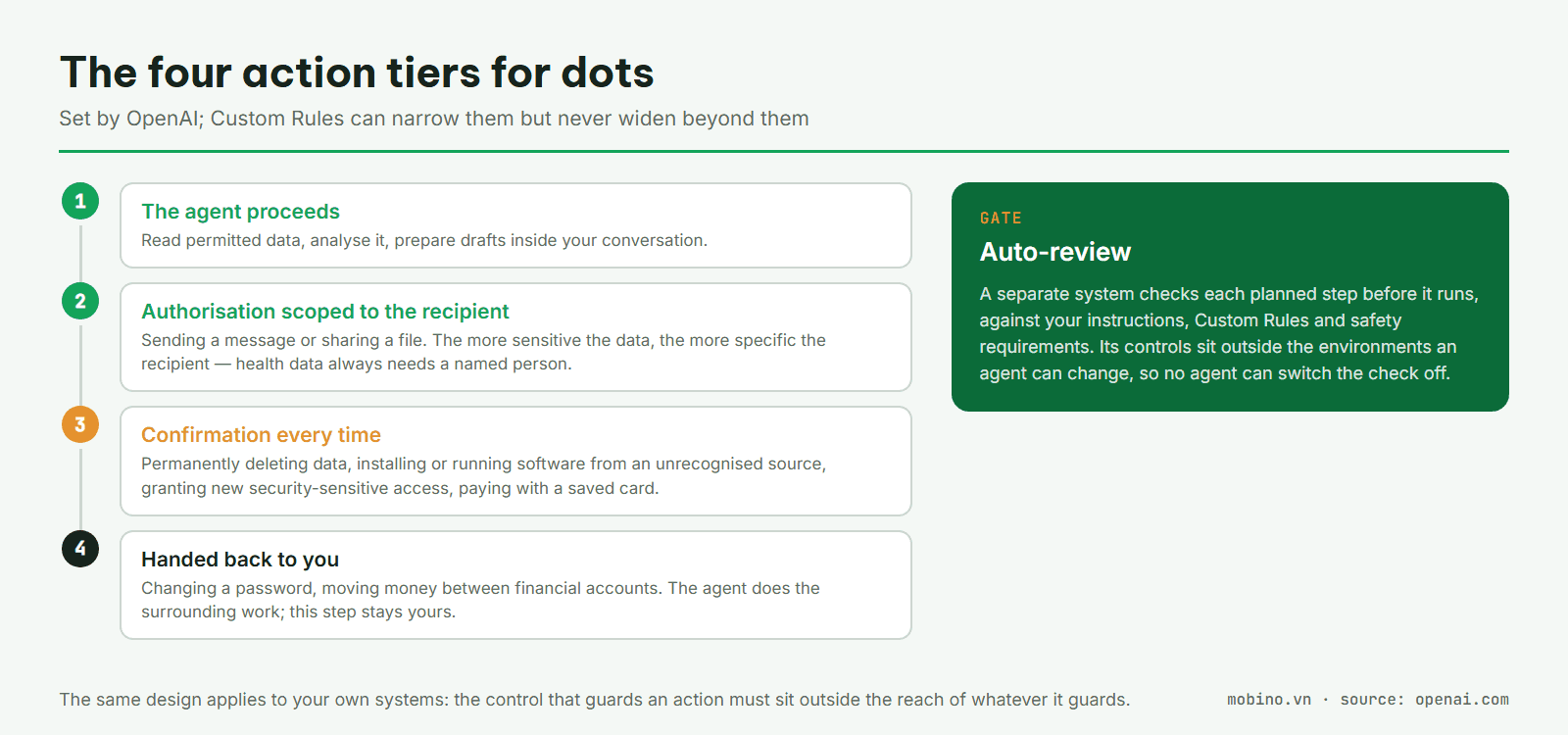Viewport: 1568px width, 735px height.
Task: Select the heading "Handed back to you"
Action: point(240,560)
